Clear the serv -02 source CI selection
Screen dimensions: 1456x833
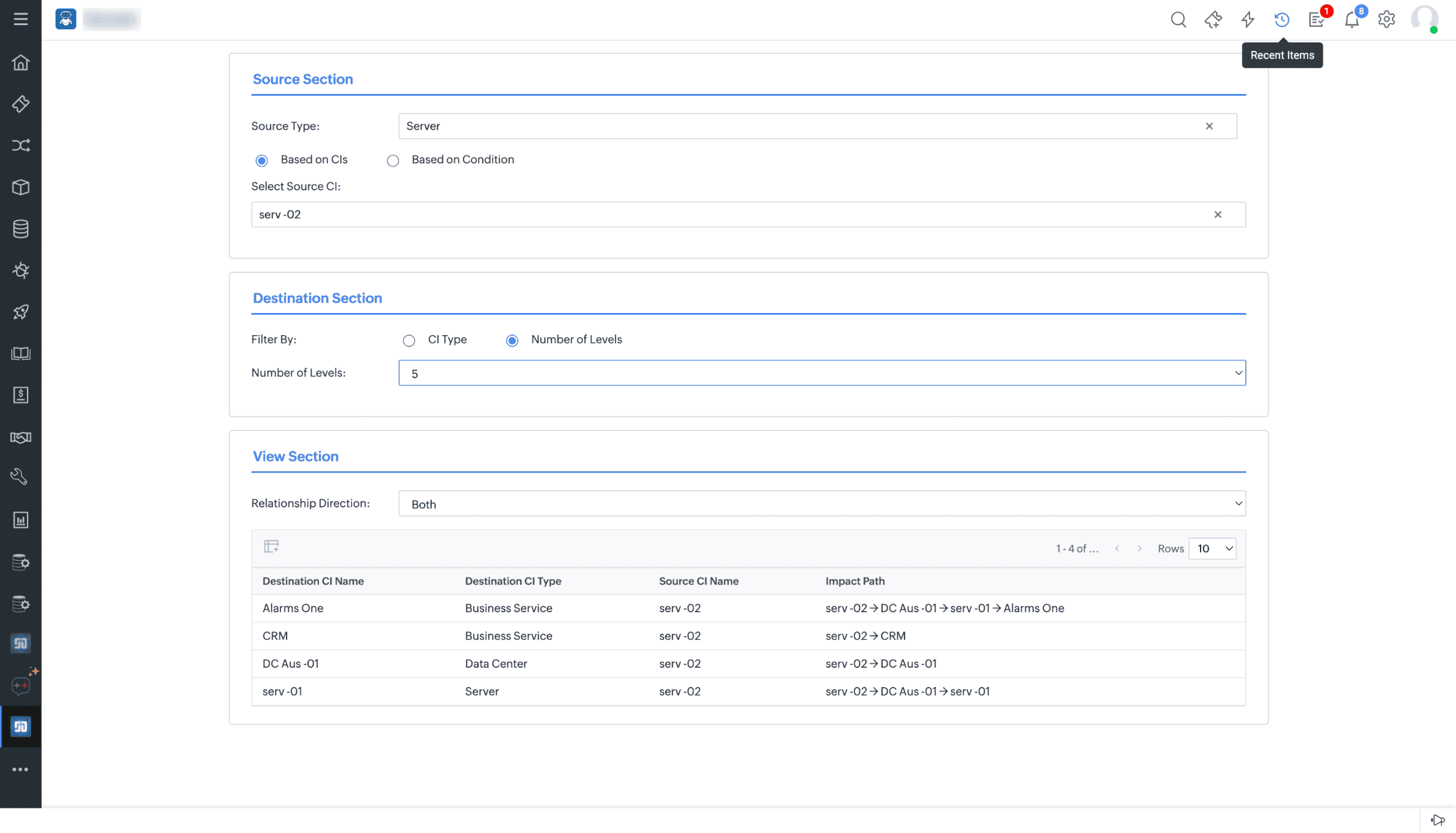pos(1217,215)
